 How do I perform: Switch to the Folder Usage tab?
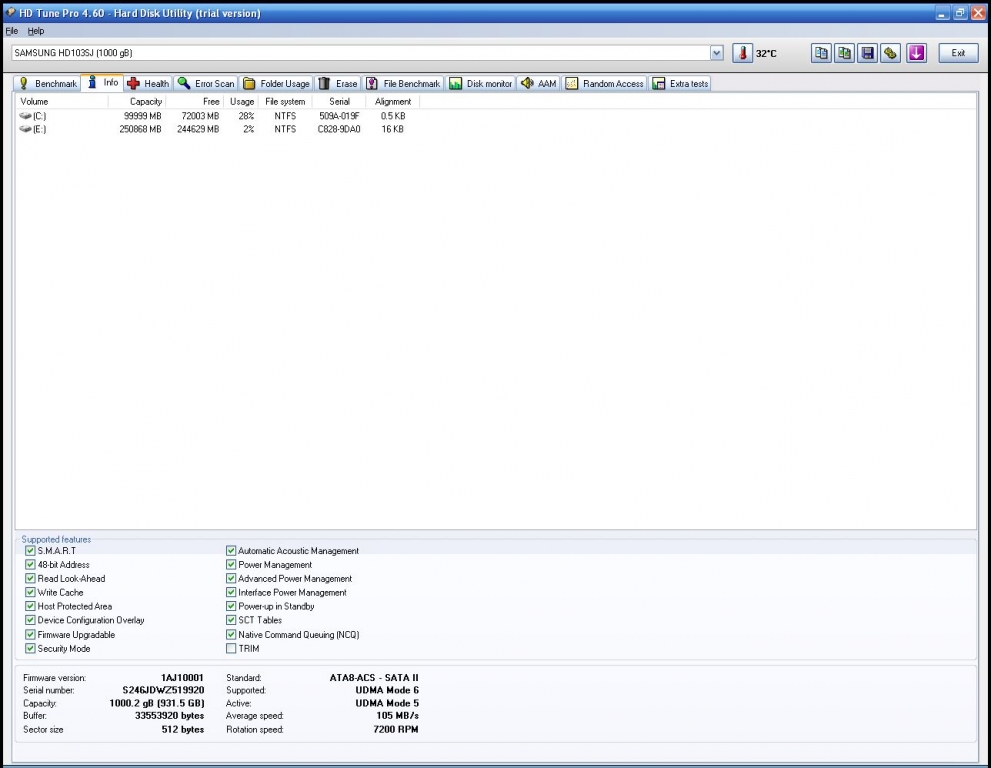(277, 83)
